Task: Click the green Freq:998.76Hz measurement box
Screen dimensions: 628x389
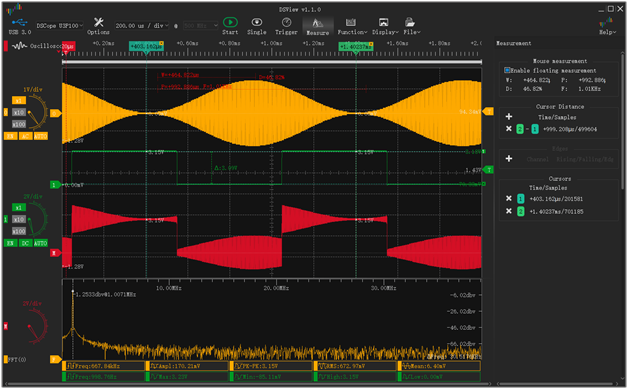Action: pyautogui.click(x=103, y=377)
